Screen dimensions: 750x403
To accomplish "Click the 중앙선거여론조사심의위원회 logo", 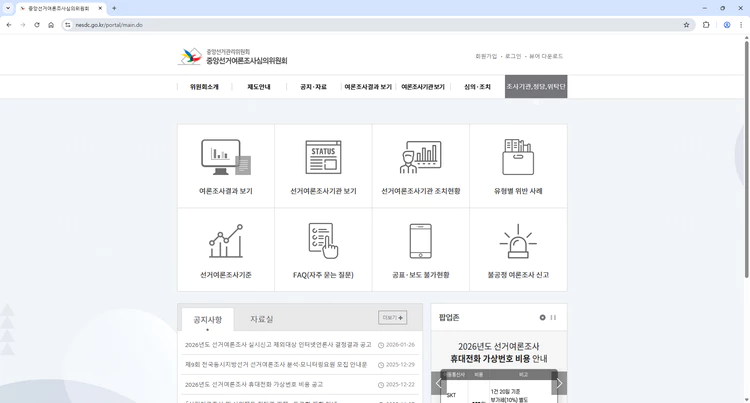I will (x=232, y=56).
